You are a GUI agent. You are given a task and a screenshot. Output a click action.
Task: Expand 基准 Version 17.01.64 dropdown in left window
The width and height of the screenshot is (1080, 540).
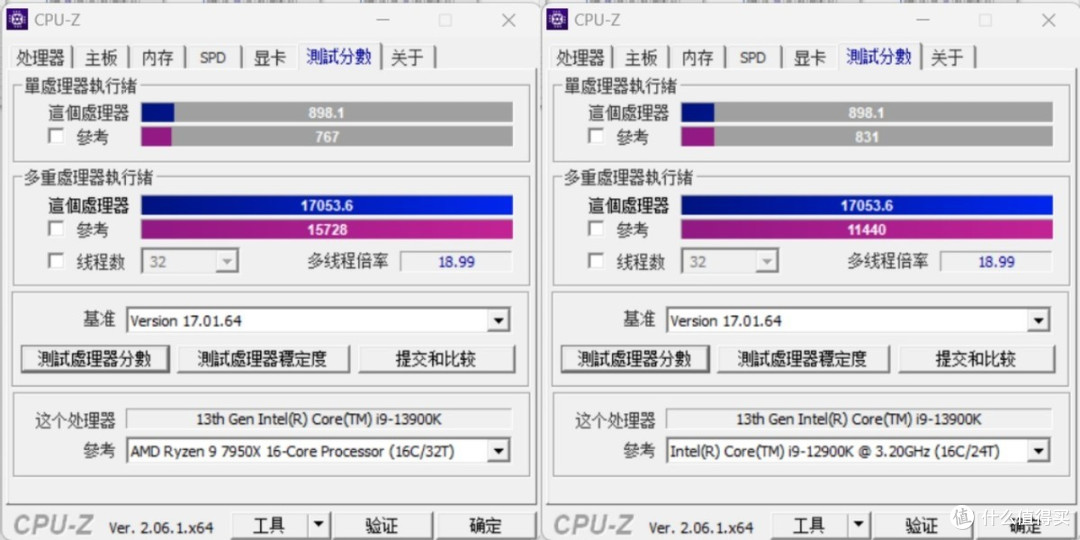318,320
